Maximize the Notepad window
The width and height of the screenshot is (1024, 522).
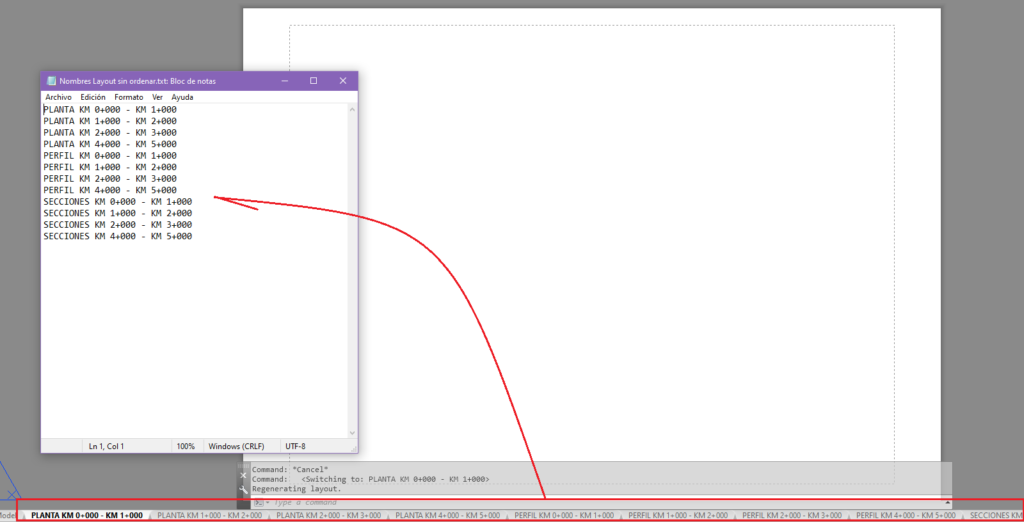(313, 81)
